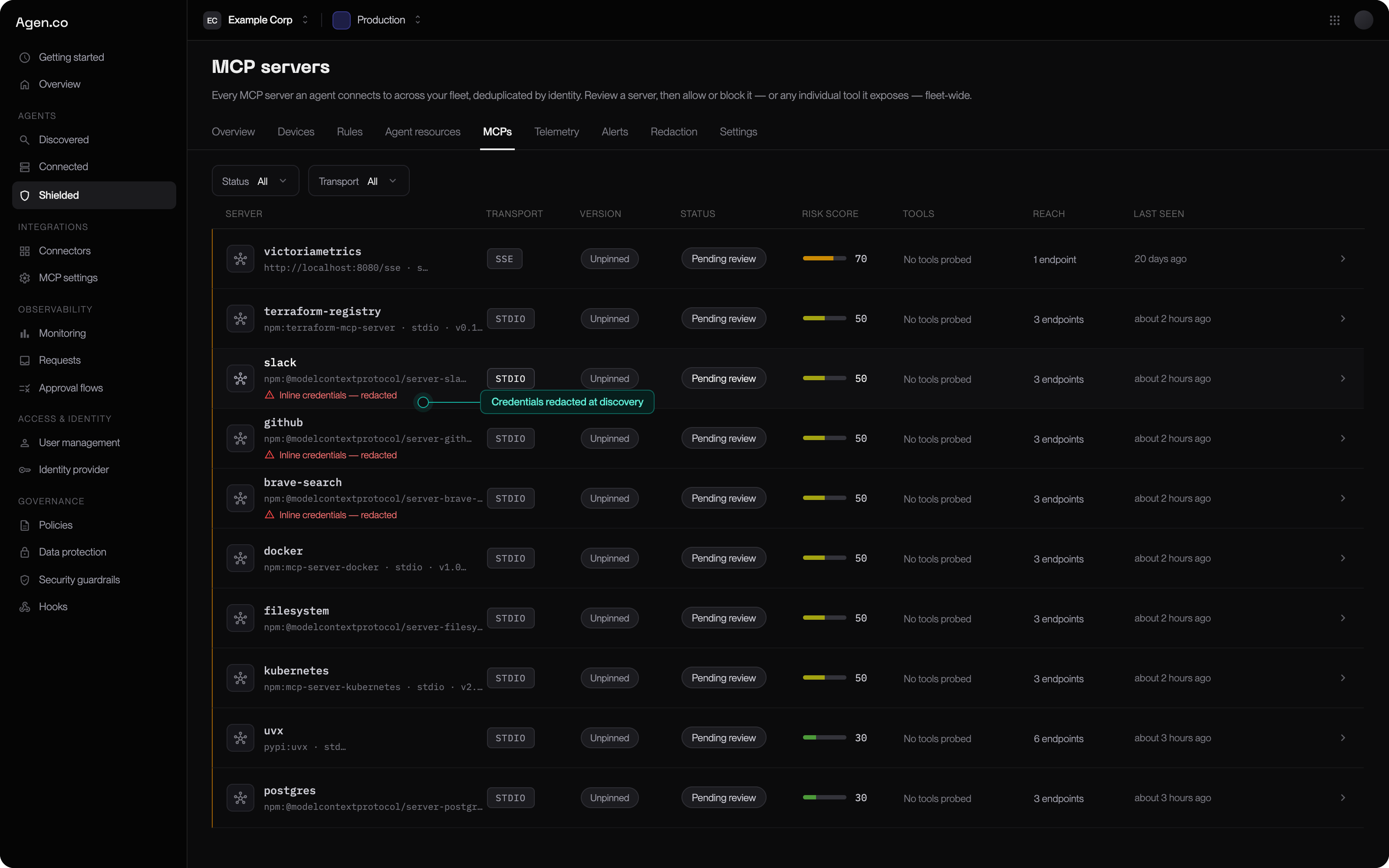The height and width of the screenshot is (868, 1389).
Task: Switch to the Overview tab
Action: click(233, 132)
